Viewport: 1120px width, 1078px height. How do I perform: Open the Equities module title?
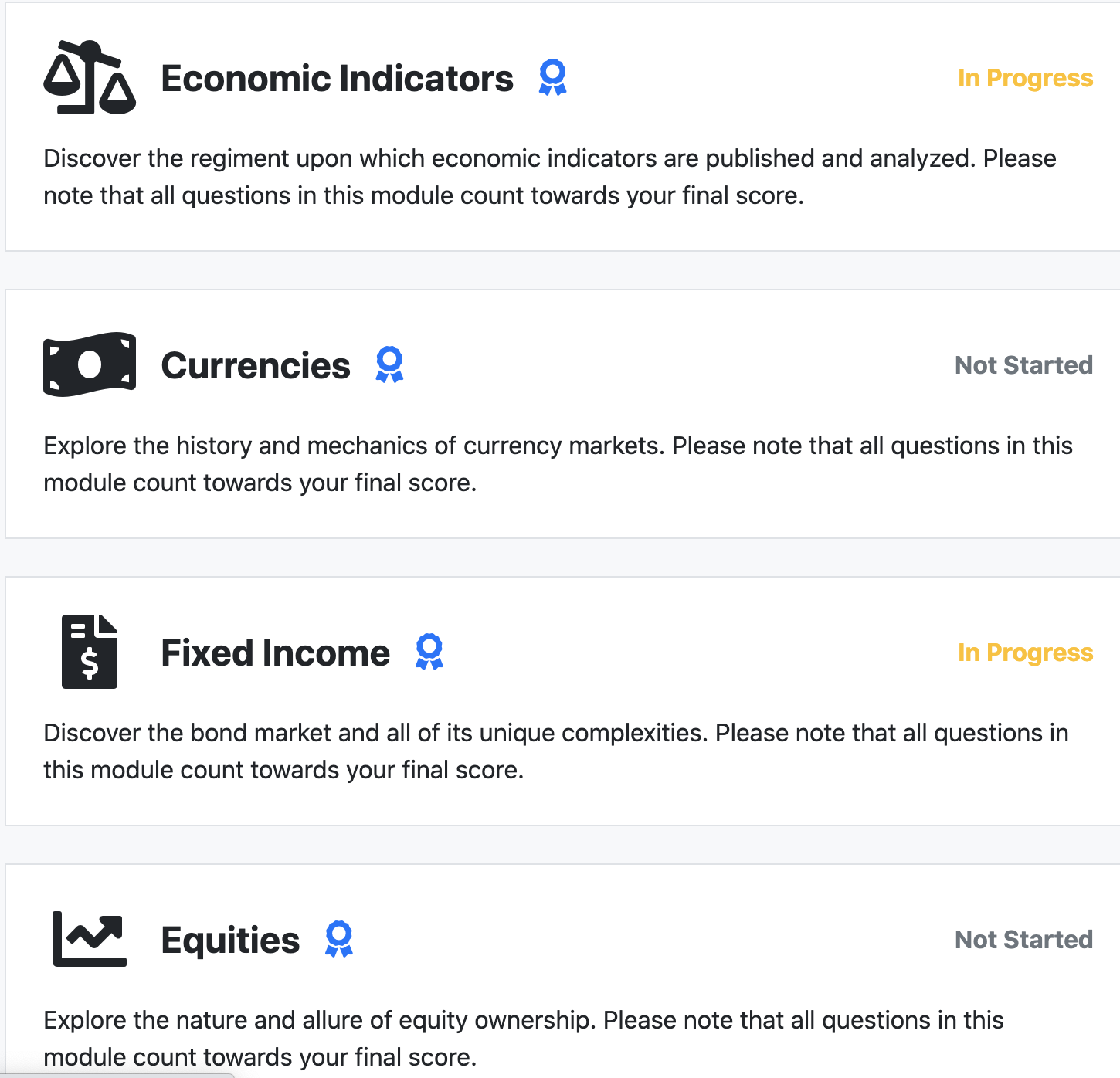(x=230, y=941)
